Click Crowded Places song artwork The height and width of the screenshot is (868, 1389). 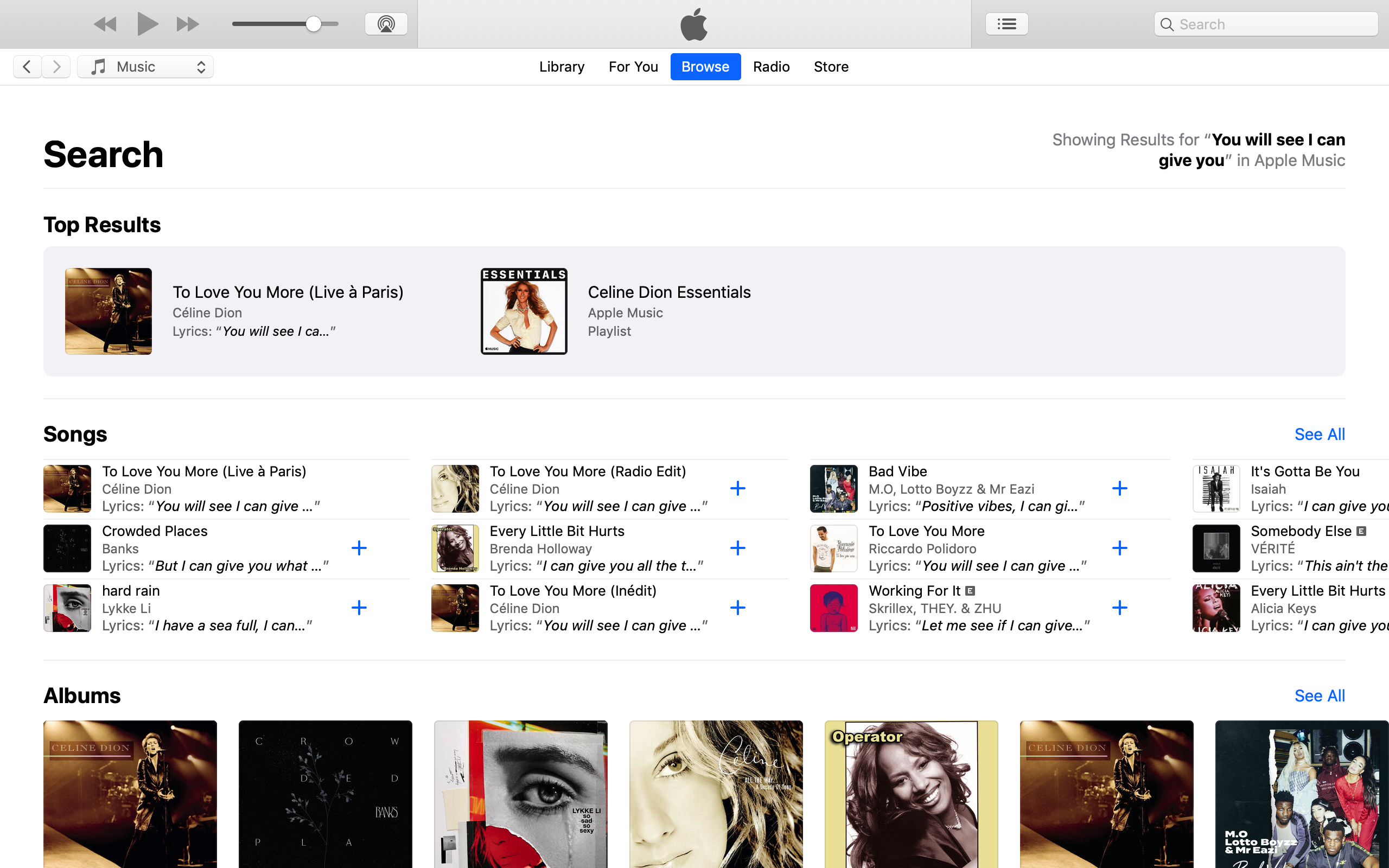click(x=67, y=548)
